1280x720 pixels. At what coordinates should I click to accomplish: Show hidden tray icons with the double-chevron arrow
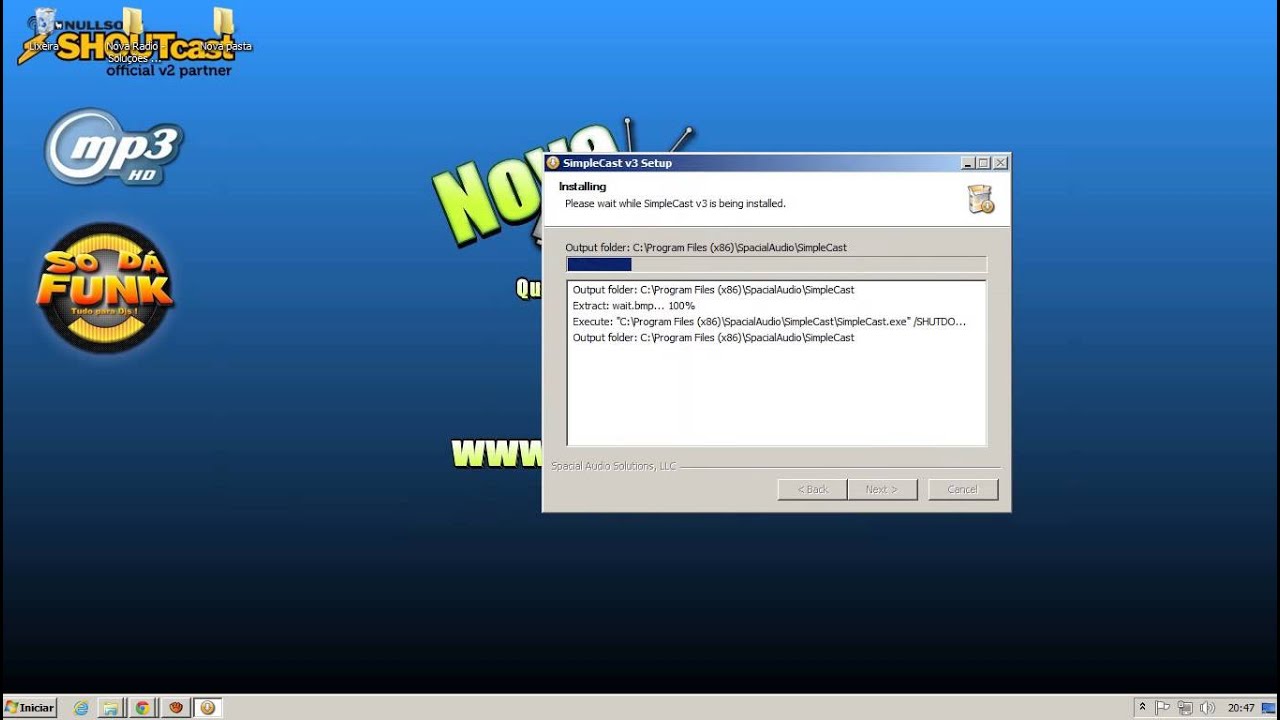[x=1142, y=707]
